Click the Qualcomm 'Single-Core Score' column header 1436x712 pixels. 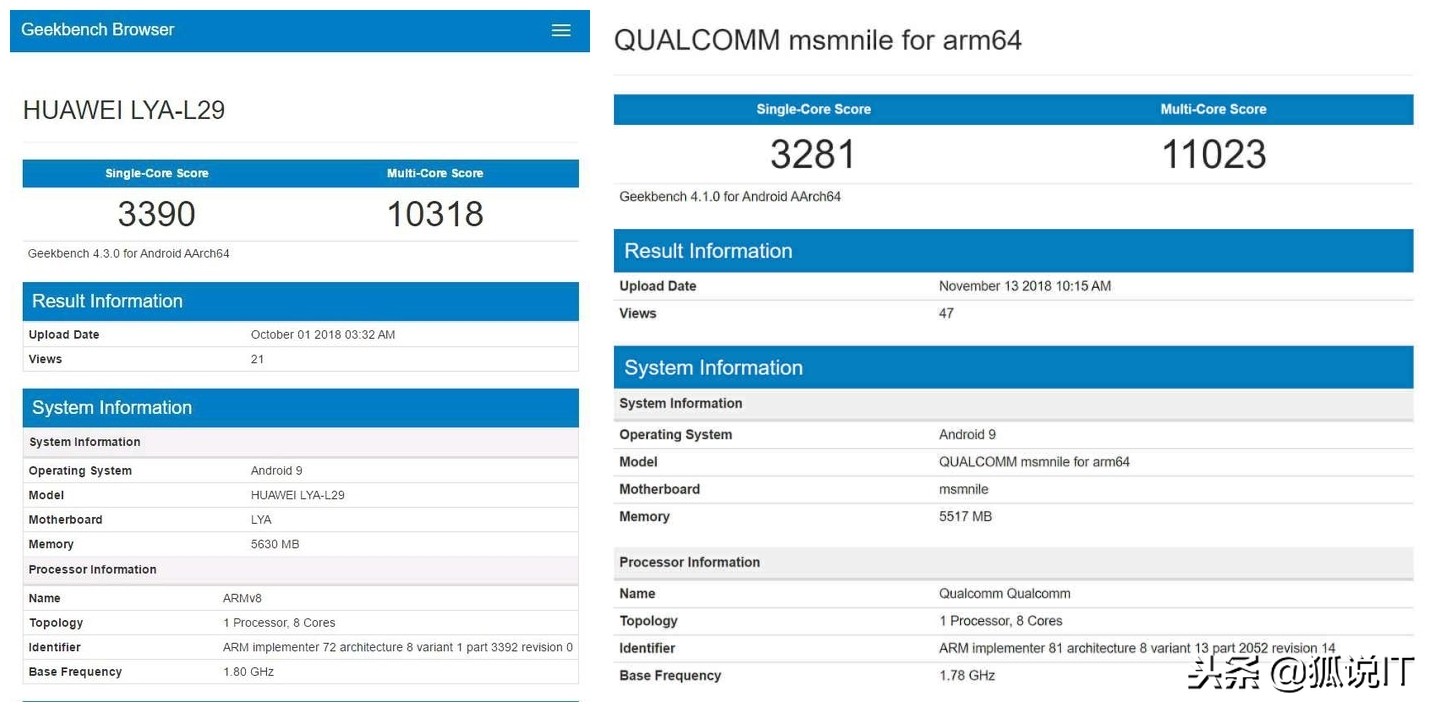pyautogui.click(x=814, y=109)
